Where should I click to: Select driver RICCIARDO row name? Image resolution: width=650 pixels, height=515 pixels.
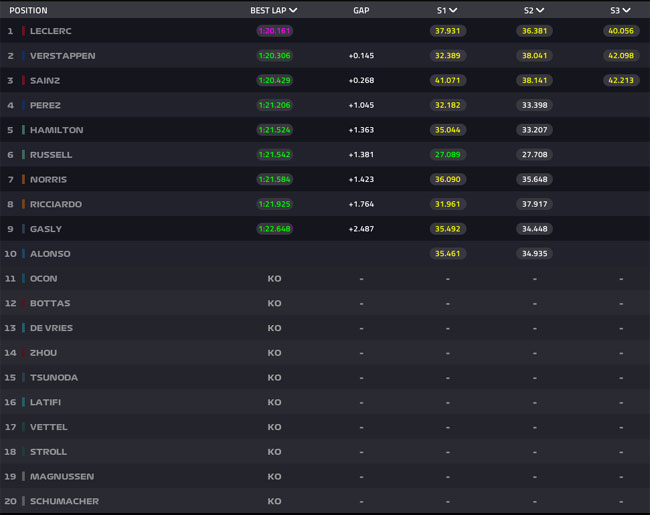(56, 204)
